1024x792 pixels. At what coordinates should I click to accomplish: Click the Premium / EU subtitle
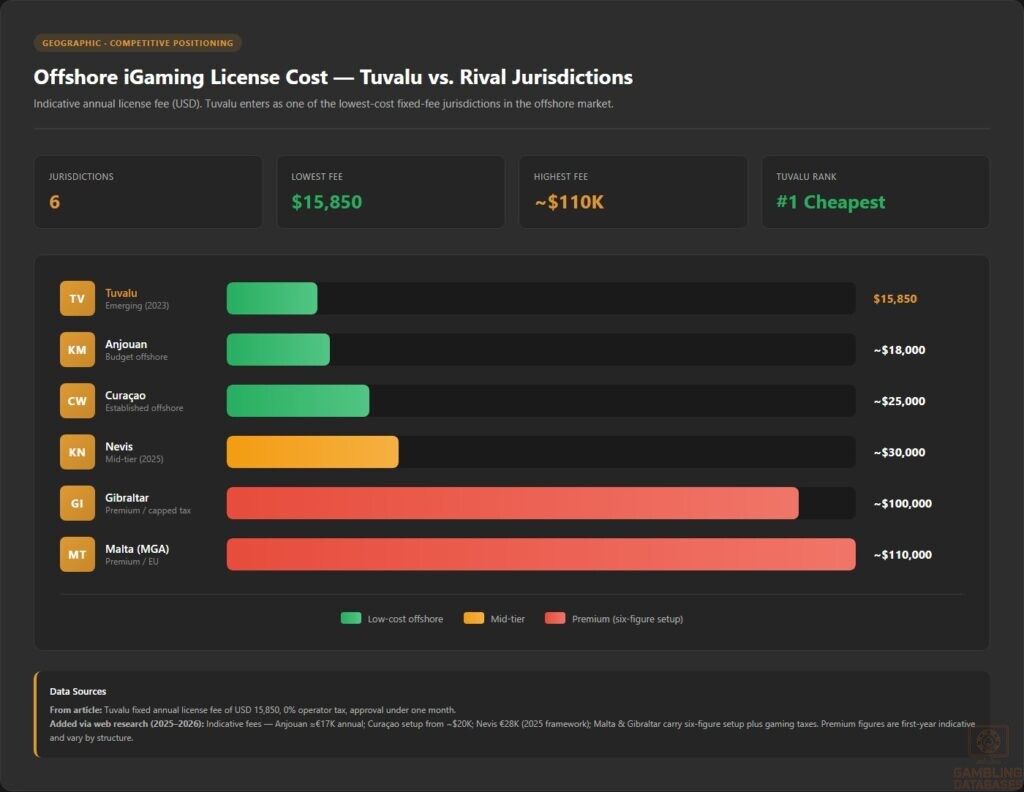pos(132,562)
